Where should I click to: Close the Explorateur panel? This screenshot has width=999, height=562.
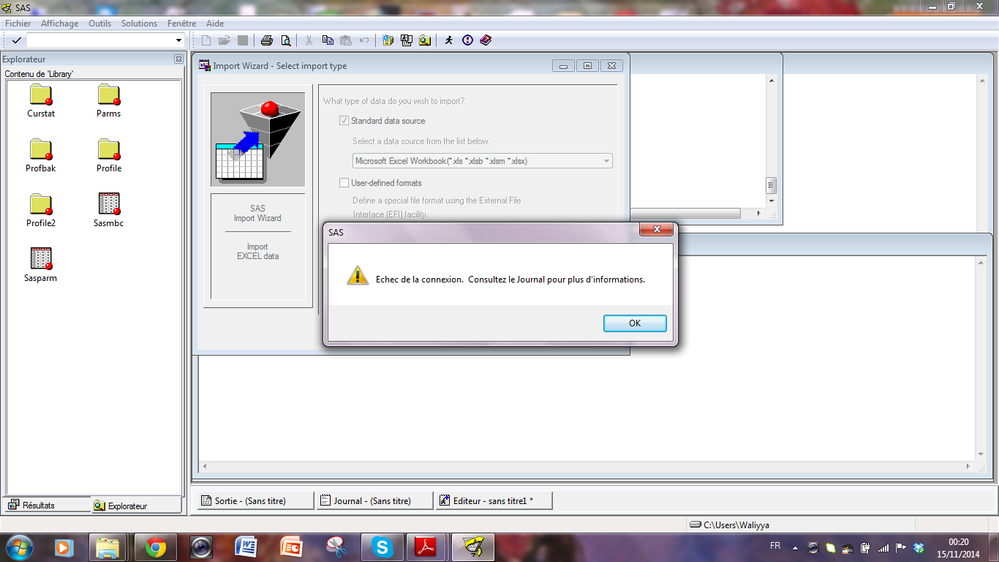click(x=178, y=59)
